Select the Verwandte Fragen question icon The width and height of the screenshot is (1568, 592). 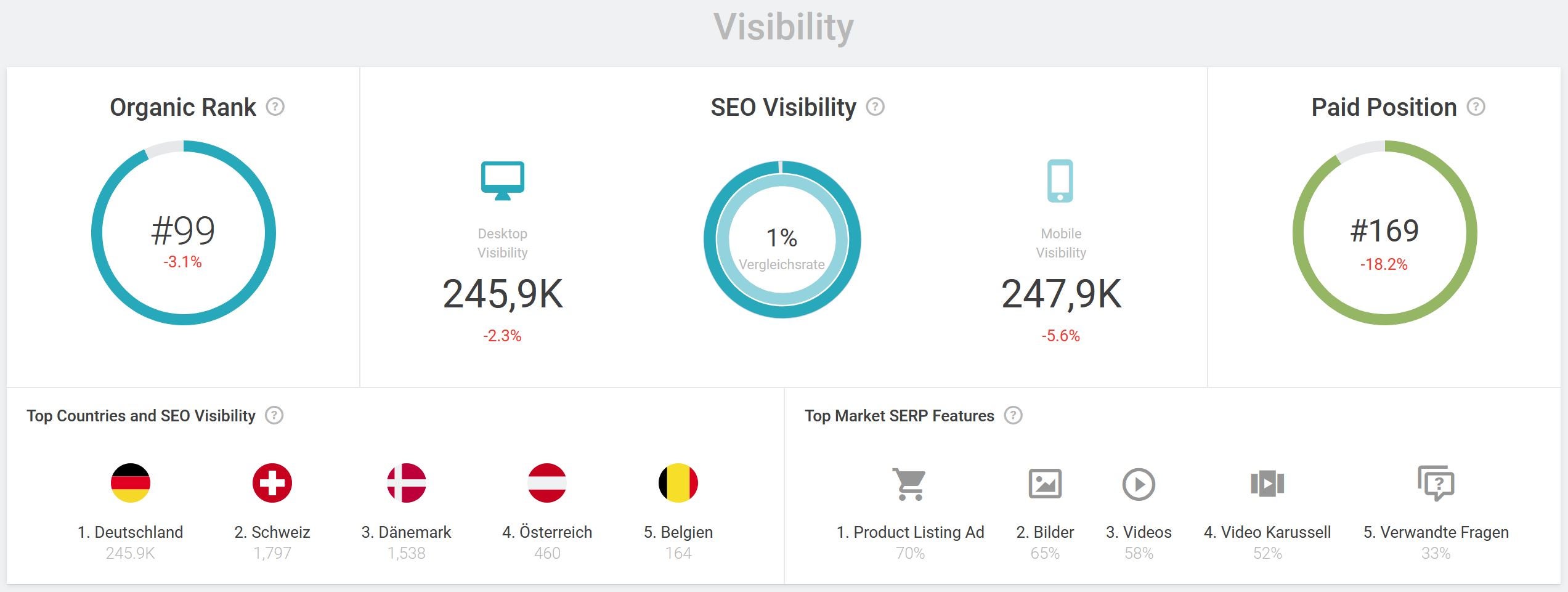[x=1436, y=484]
